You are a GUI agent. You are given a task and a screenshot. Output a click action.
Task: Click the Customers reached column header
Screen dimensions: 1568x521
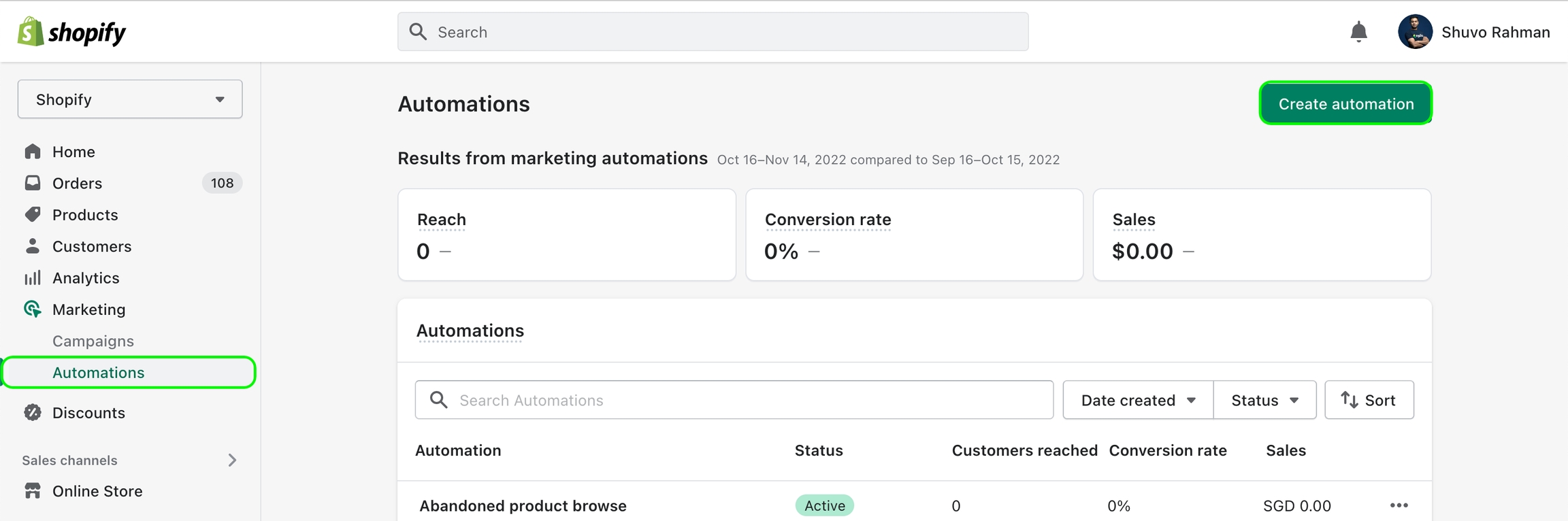(x=1024, y=450)
